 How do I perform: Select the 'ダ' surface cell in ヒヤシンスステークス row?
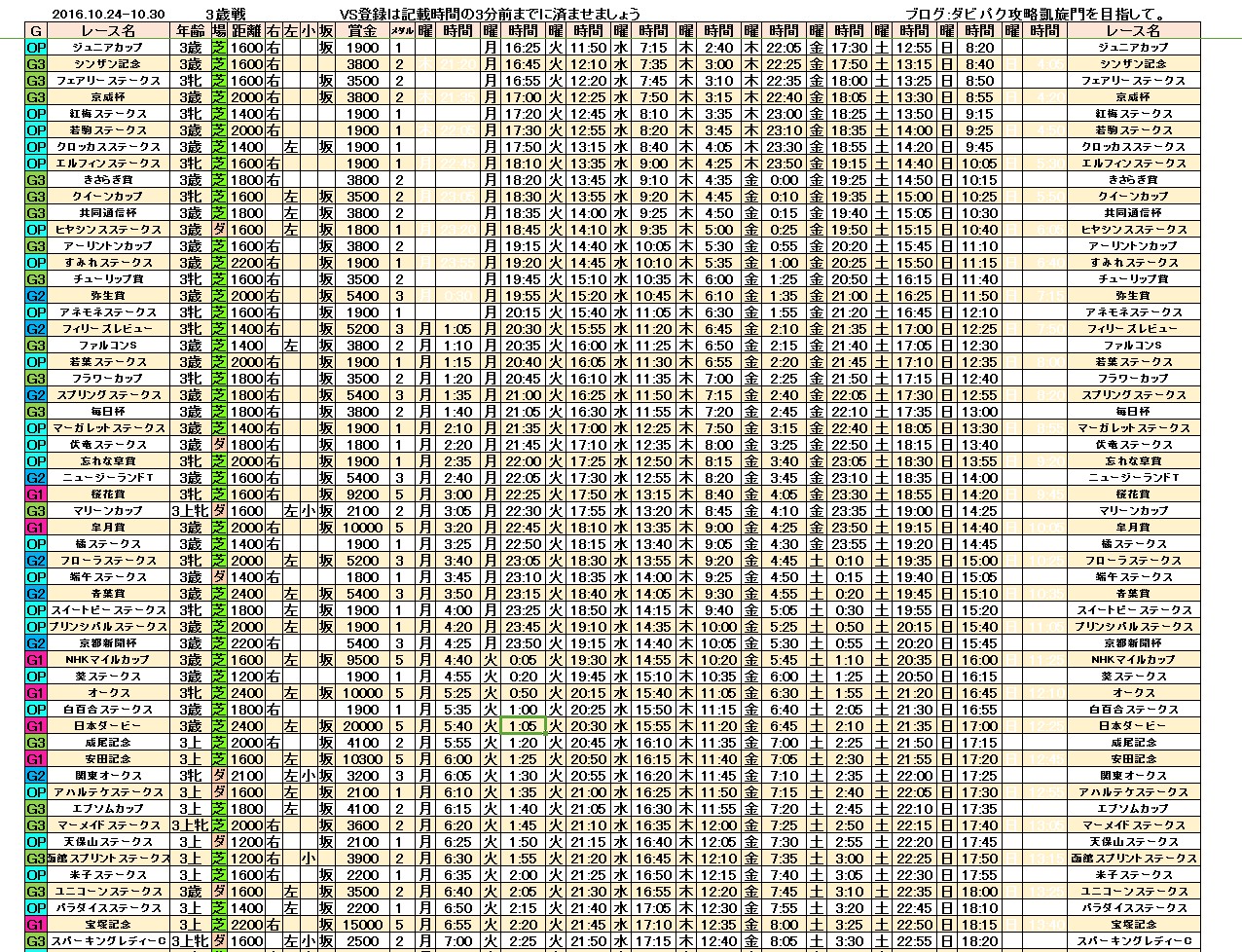220,230
